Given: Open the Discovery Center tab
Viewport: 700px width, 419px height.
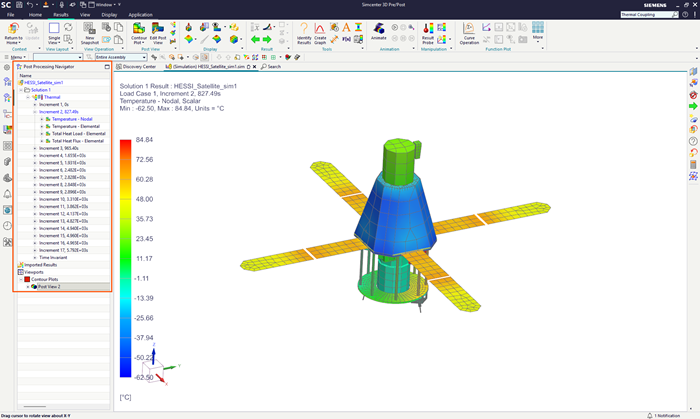Looking at the screenshot, I should (x=136, y=66).
